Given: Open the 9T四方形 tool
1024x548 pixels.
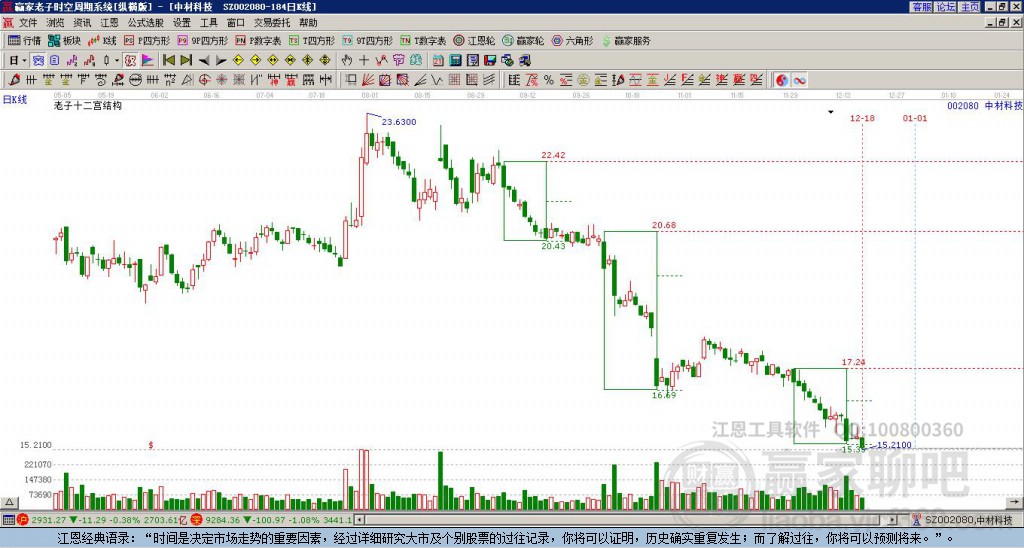Looking at the screenshot, I should coord(368,40).
